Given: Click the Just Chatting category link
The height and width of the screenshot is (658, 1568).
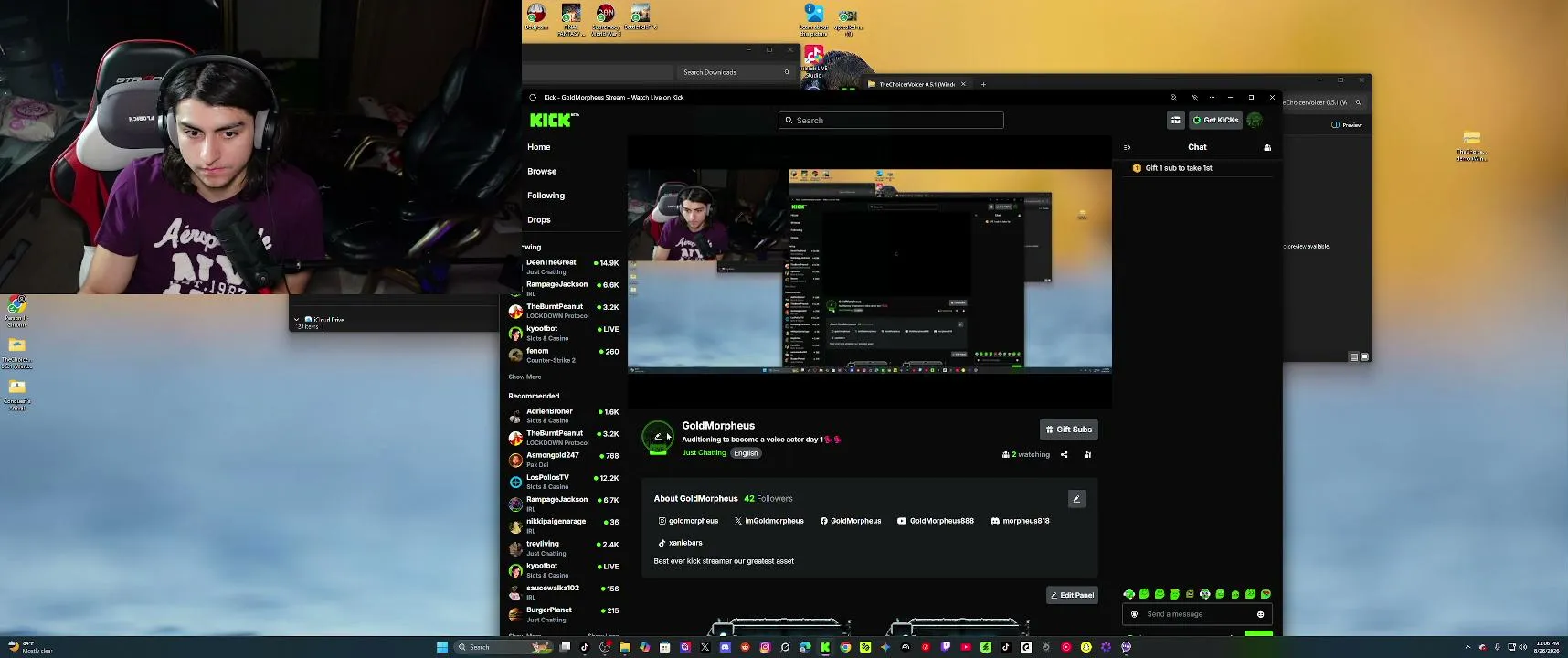Looking at the screenshot, I should (x=704, y=453).
